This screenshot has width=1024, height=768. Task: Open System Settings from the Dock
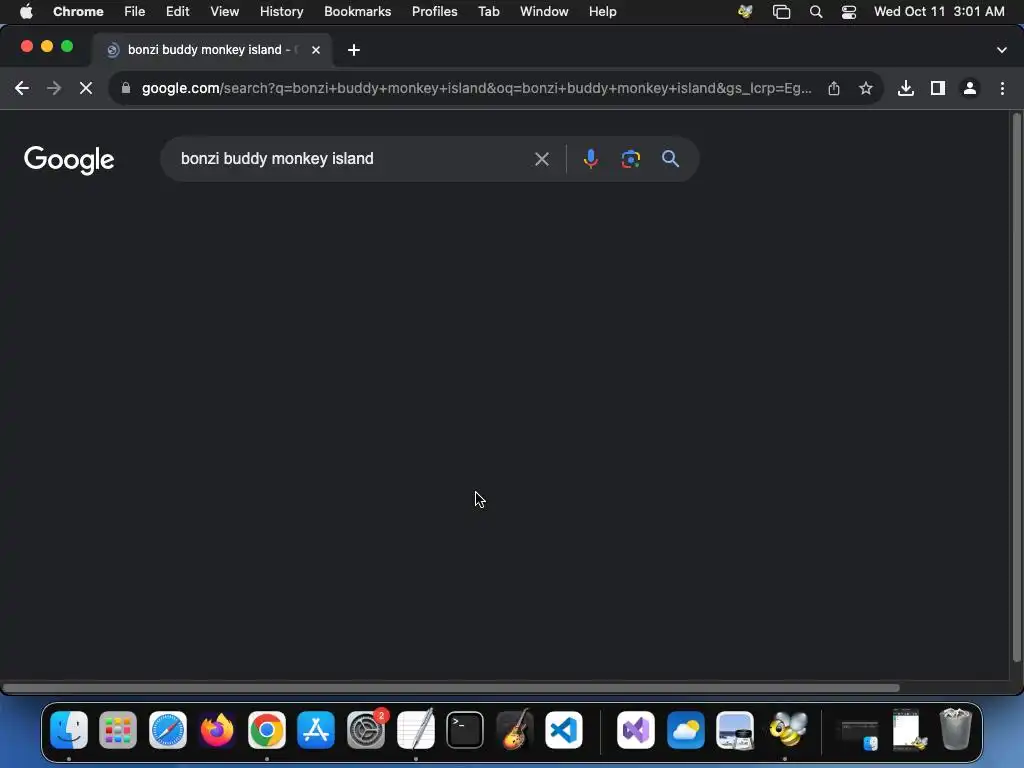point(366,730)
